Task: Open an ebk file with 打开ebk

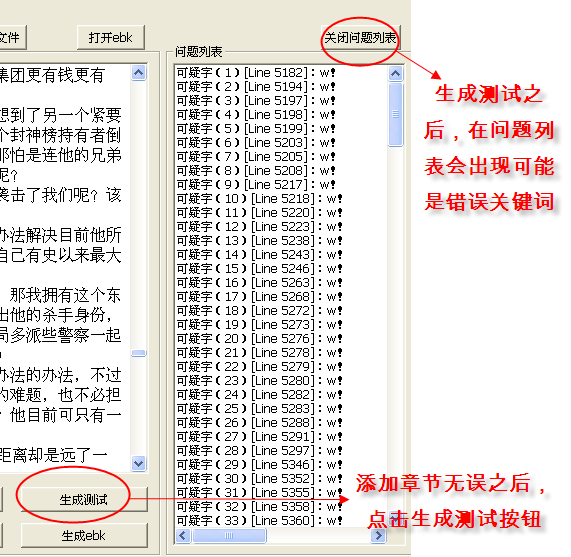Action: click(111, 37)
